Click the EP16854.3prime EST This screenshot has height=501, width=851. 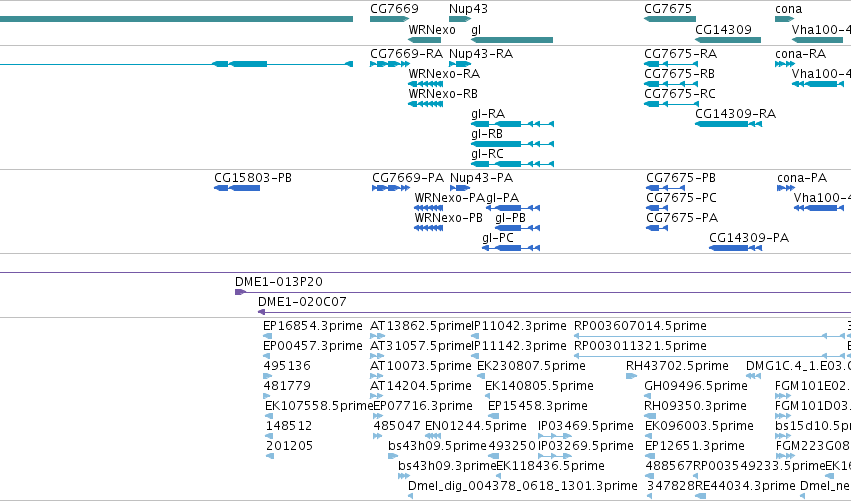(x=268, y=336)
